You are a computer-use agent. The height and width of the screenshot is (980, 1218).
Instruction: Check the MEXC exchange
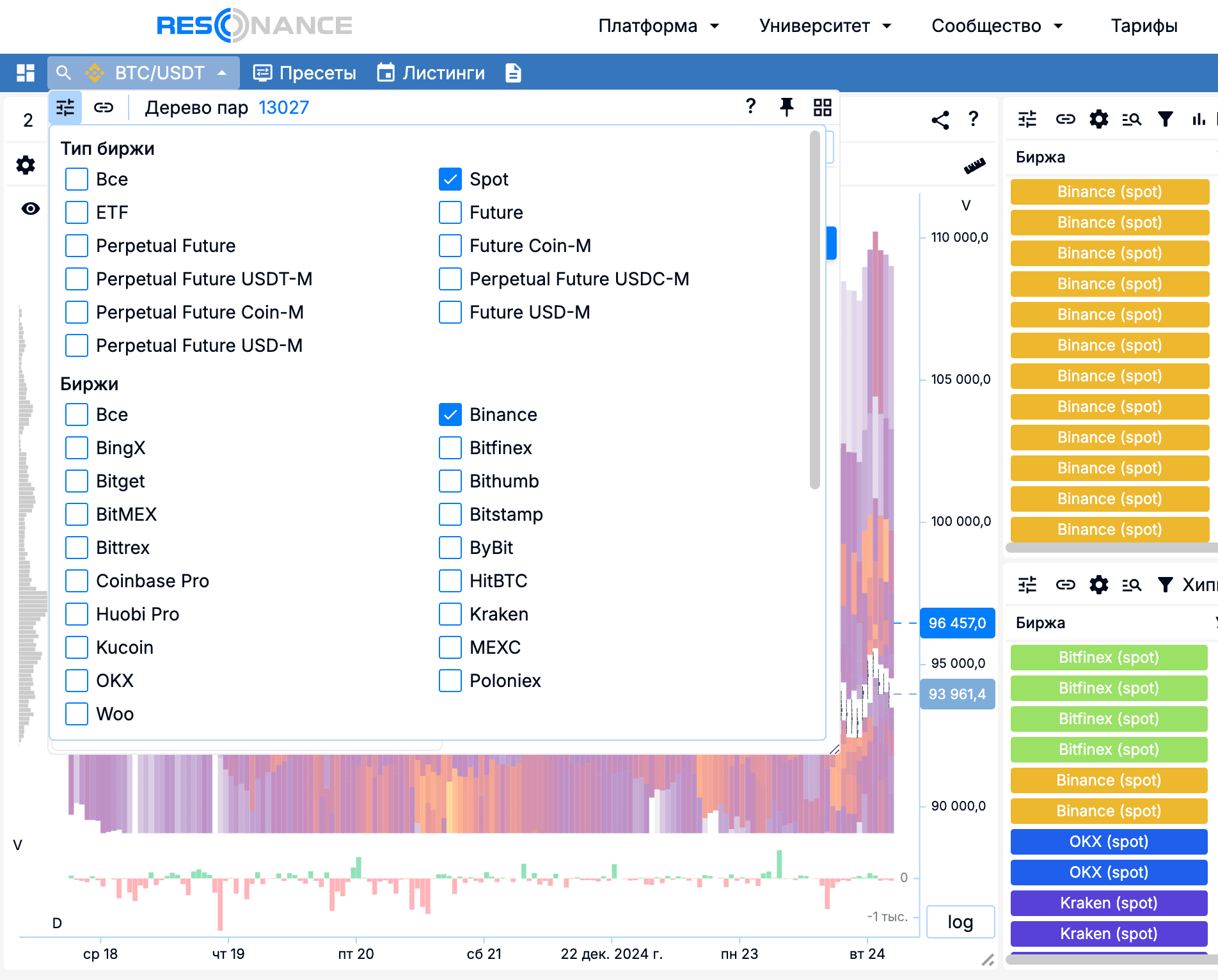pos(450,647)
